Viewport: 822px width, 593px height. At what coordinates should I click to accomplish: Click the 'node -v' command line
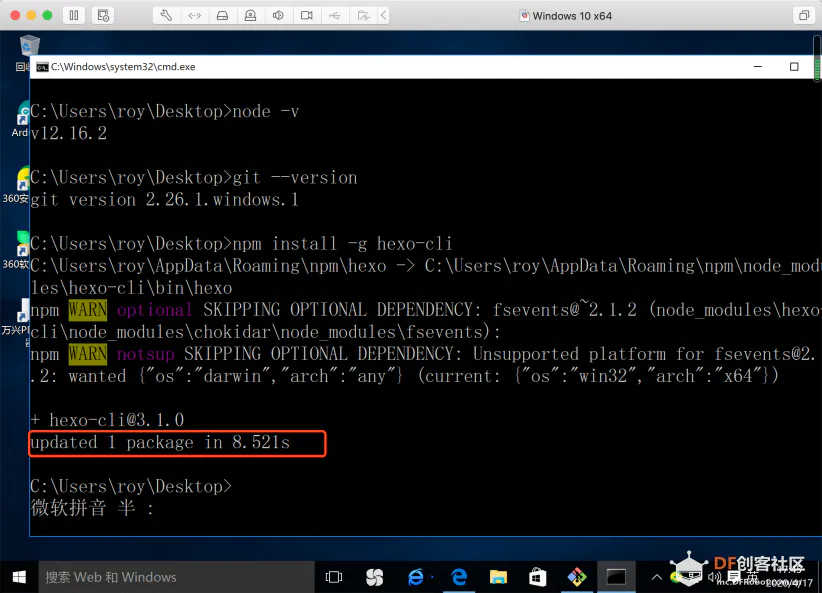coord(266,111)
